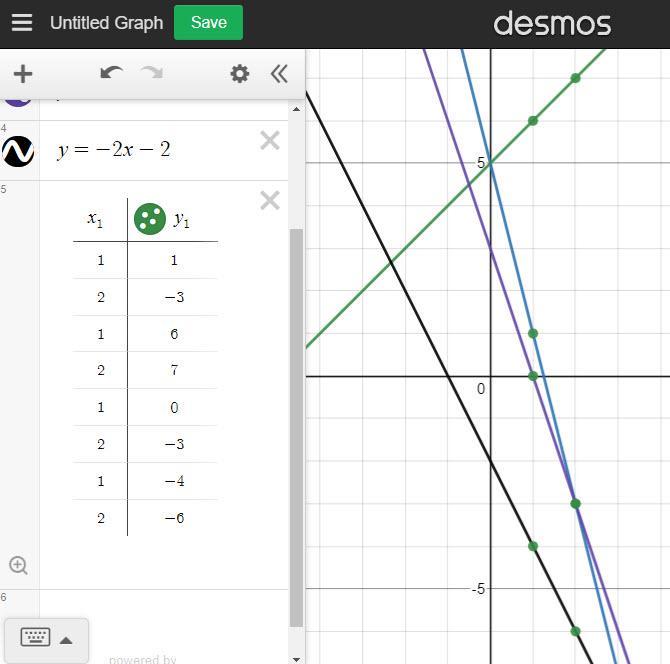Delete the y=-2x-2 expression

pos(270,141)
